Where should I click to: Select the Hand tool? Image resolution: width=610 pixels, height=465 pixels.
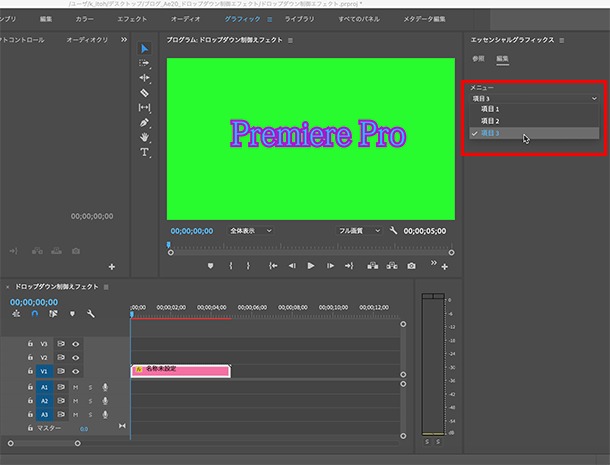144,137
